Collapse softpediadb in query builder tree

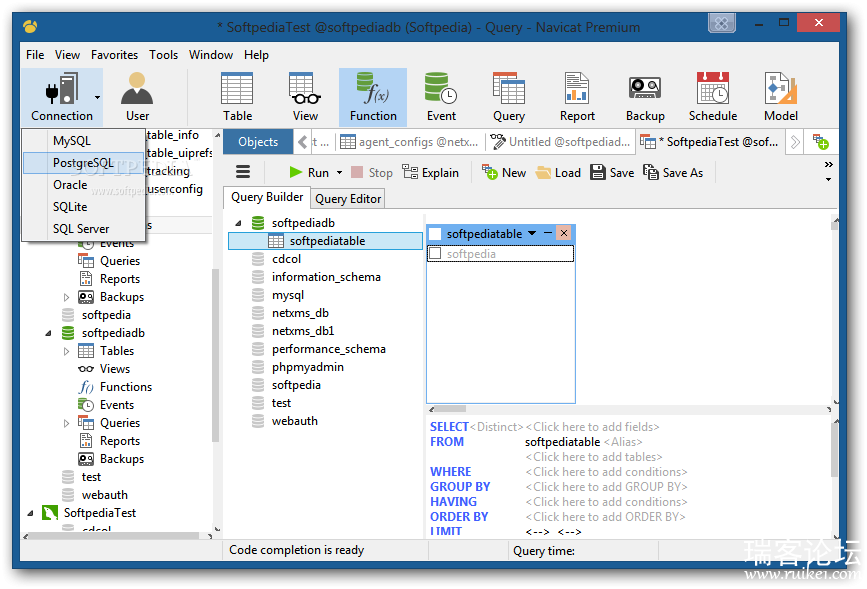238,223
